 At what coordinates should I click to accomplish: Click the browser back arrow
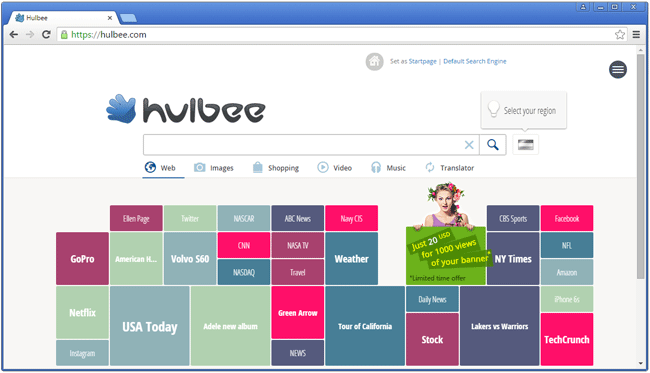14,35
